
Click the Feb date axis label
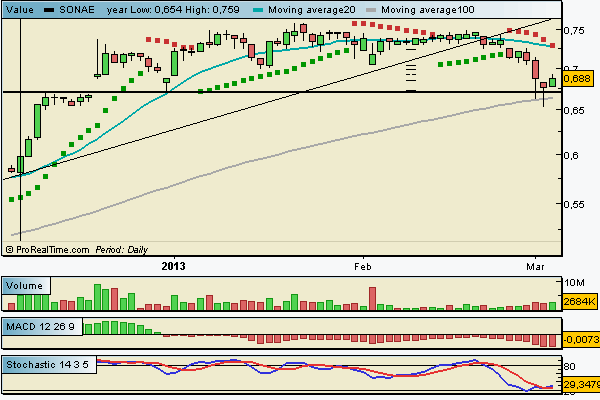click(363, 266)
